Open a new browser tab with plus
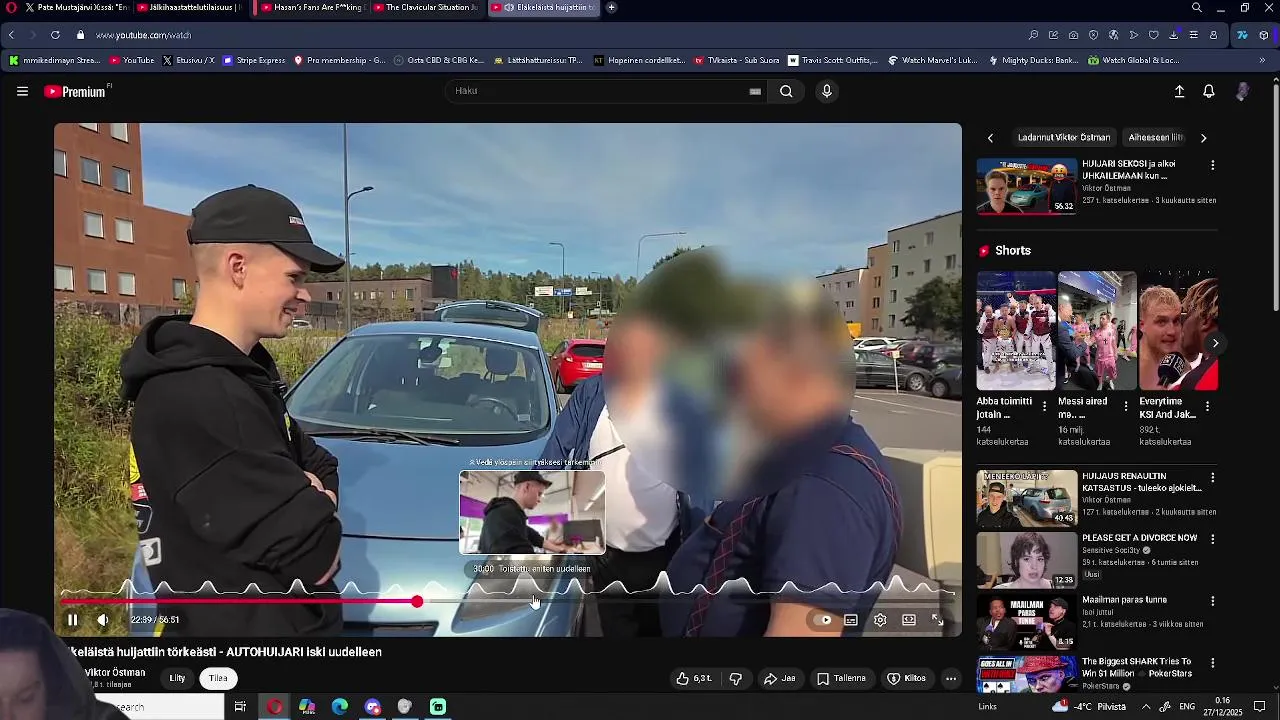The image size is (1280, 720). coord(611,7)
